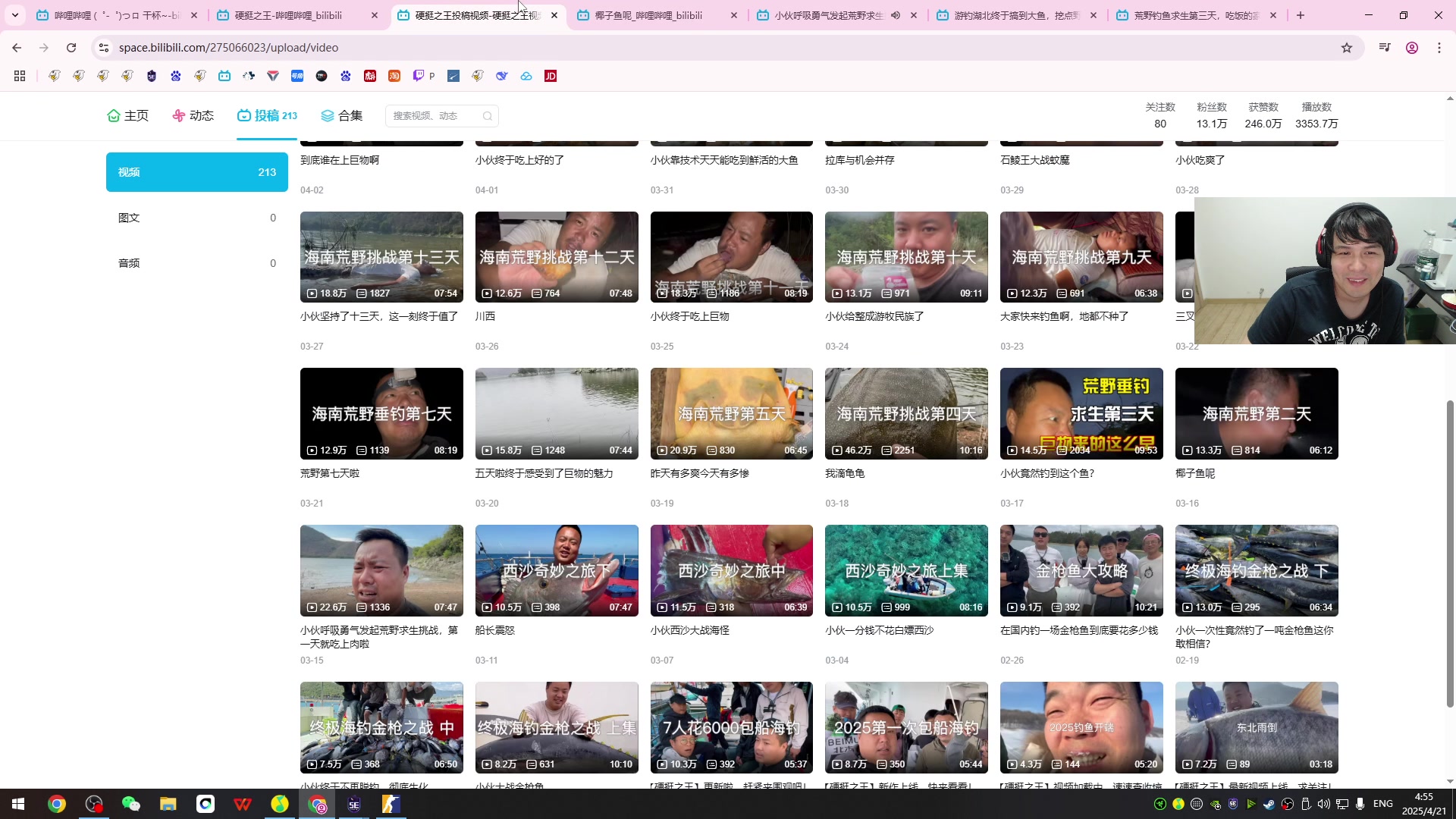
Task: Open the 5E shield bookmark icon
Action: pos(152,76)
